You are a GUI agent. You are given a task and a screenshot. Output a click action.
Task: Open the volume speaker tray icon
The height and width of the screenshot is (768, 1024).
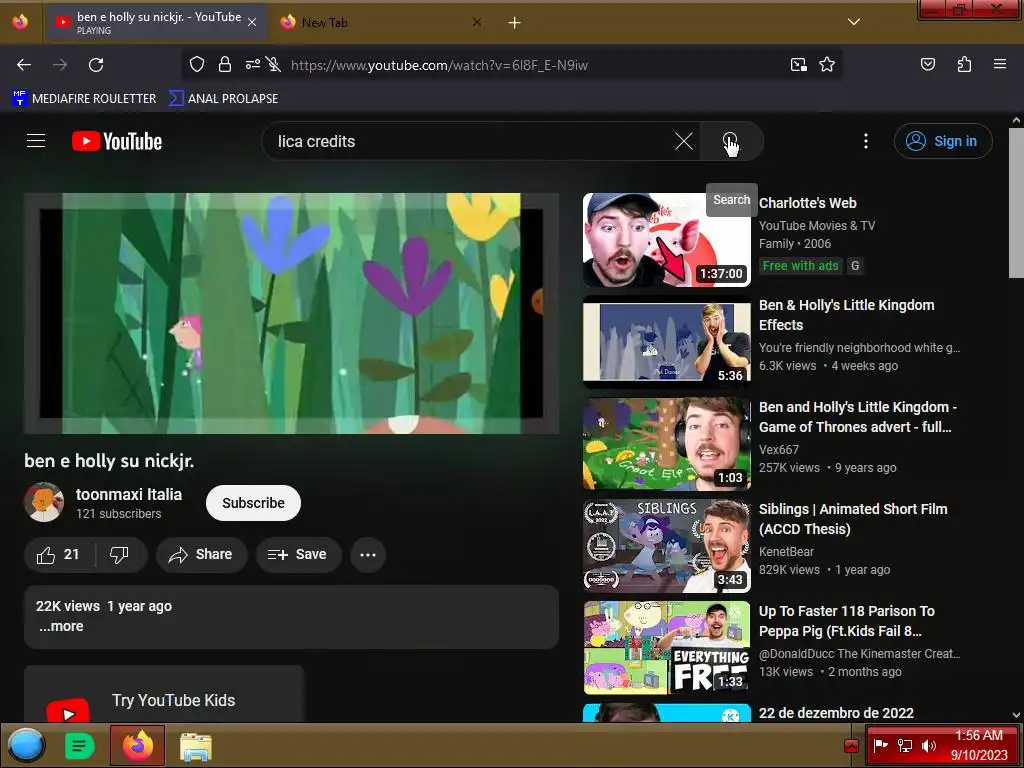(x=928, y=745)
